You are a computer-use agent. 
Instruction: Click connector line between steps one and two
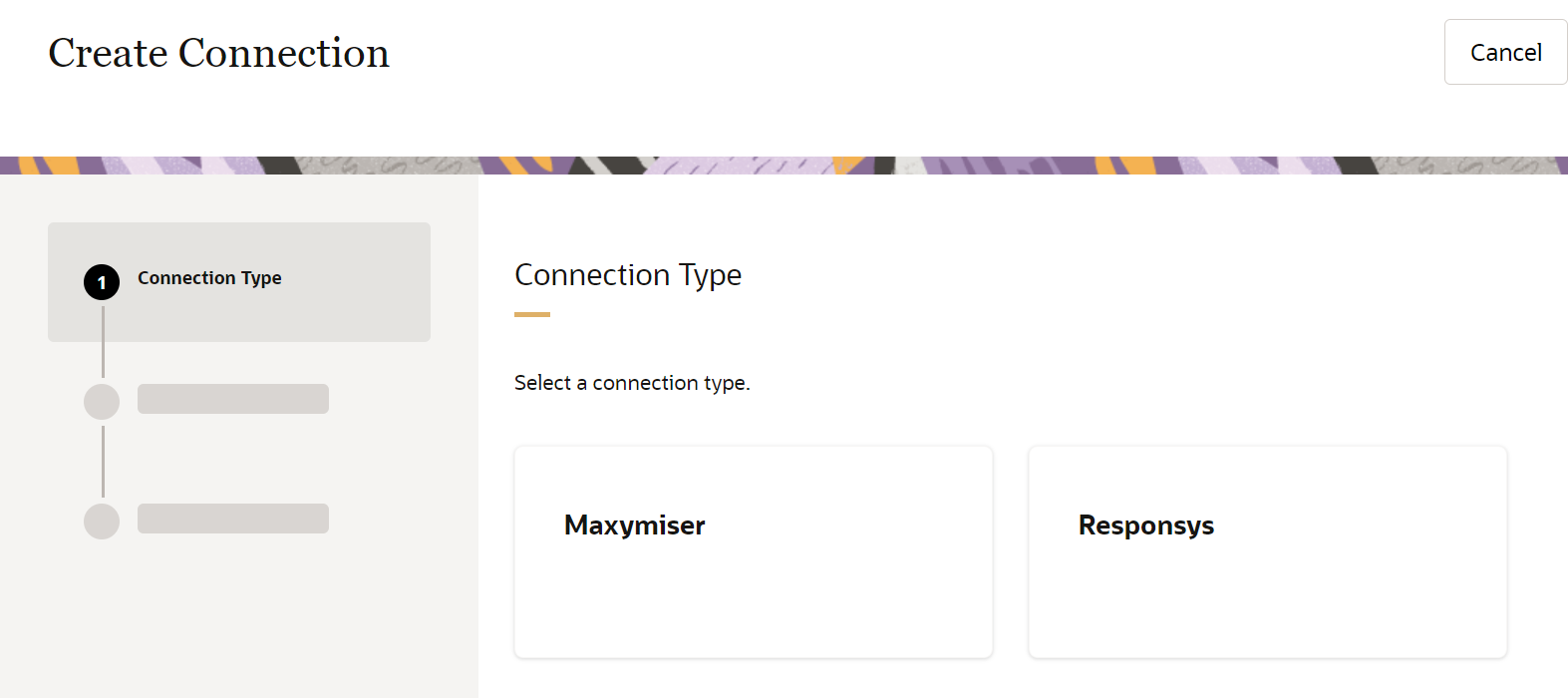coord(103,342)
